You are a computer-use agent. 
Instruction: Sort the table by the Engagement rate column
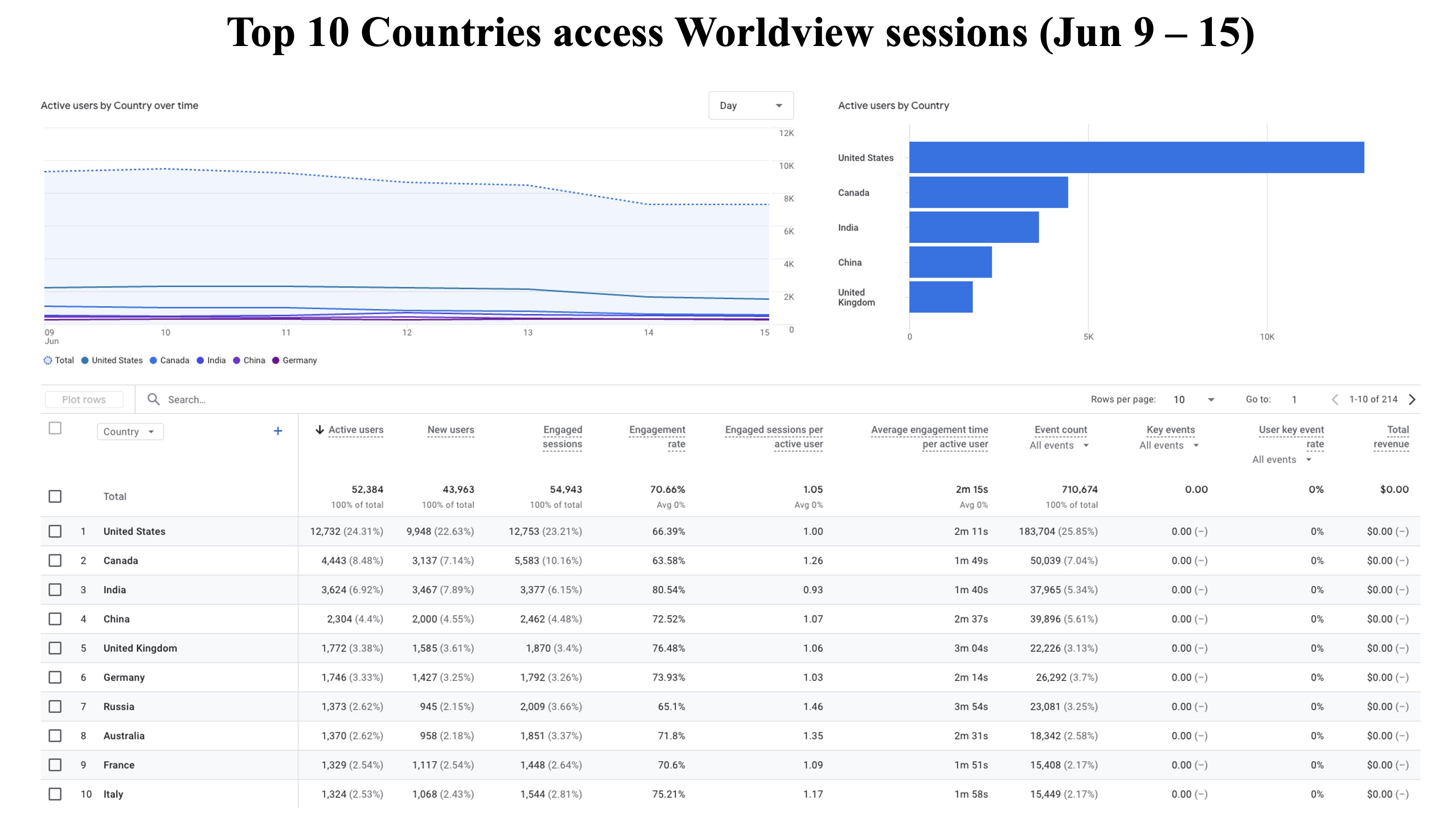[x=657, y=437]
